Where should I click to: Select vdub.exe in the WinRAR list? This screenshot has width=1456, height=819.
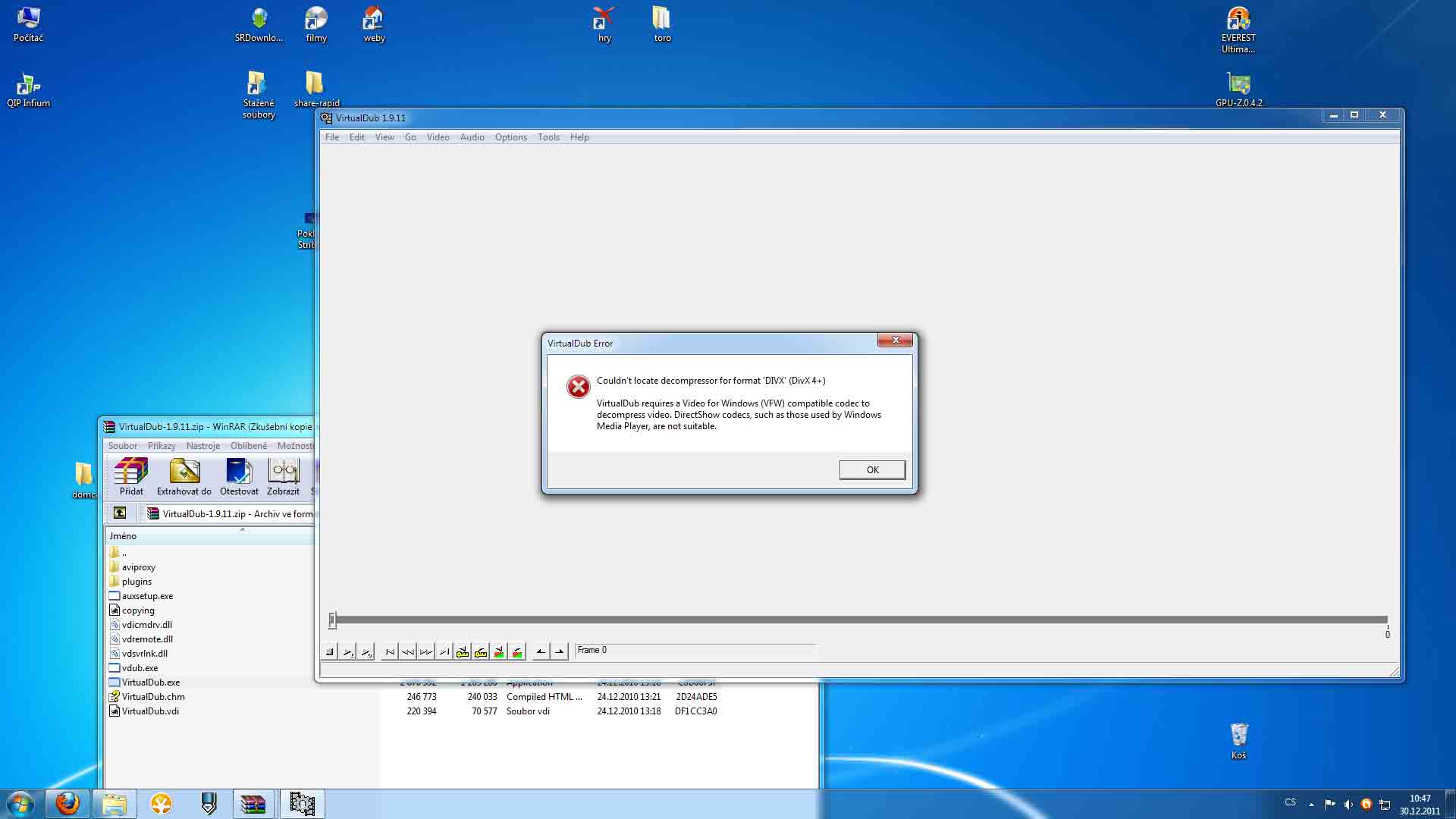pos(133,668)
